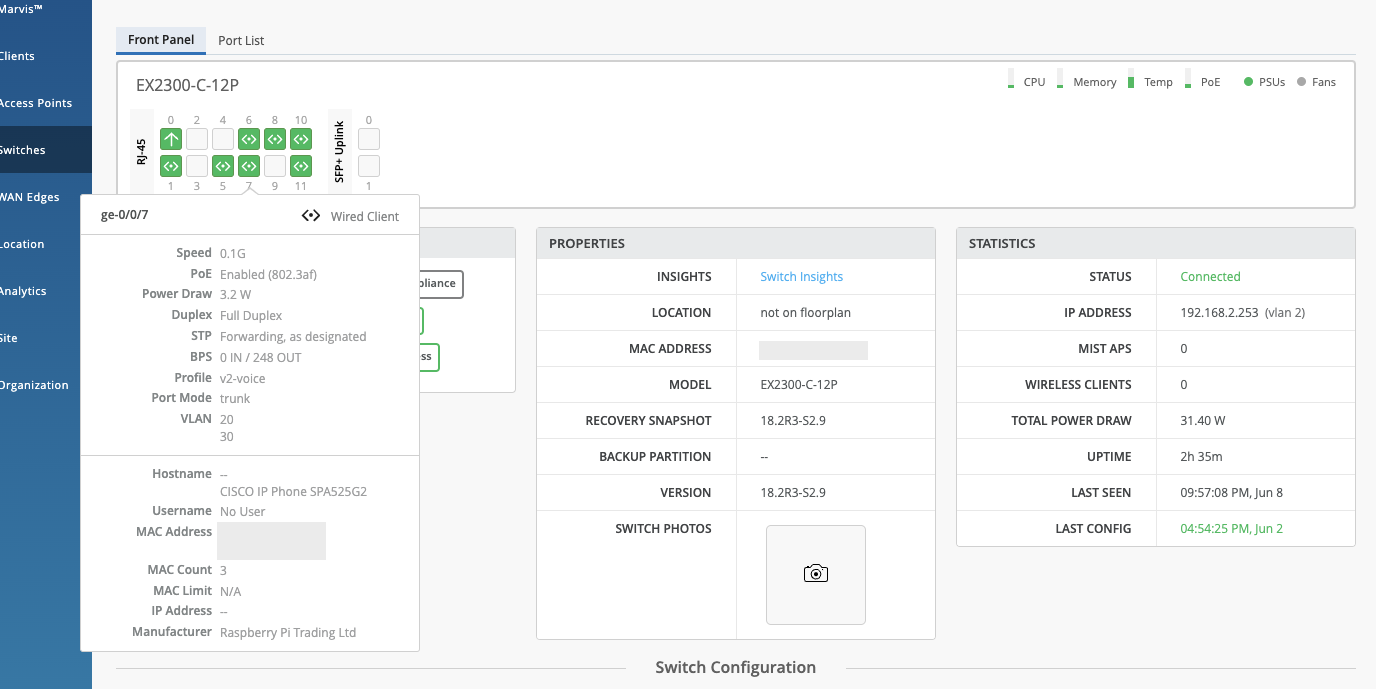Switch to the Port List tab
The image size is (1376, 689).
(241, 41)
